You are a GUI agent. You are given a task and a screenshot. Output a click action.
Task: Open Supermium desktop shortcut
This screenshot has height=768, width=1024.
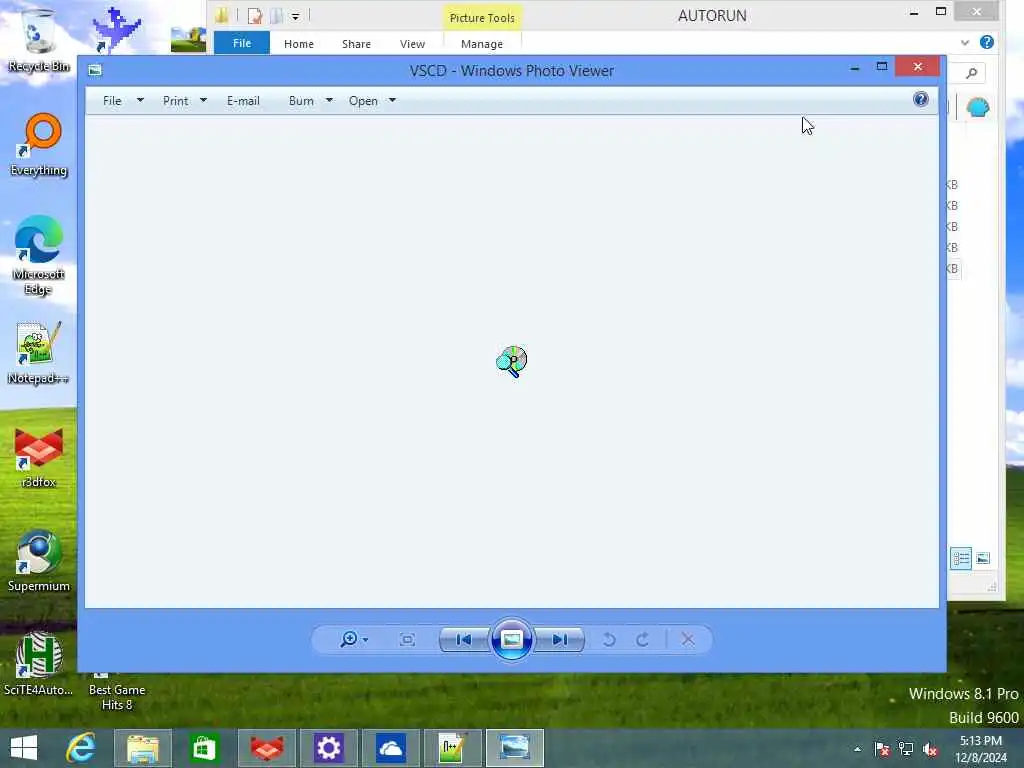(39, 561)
